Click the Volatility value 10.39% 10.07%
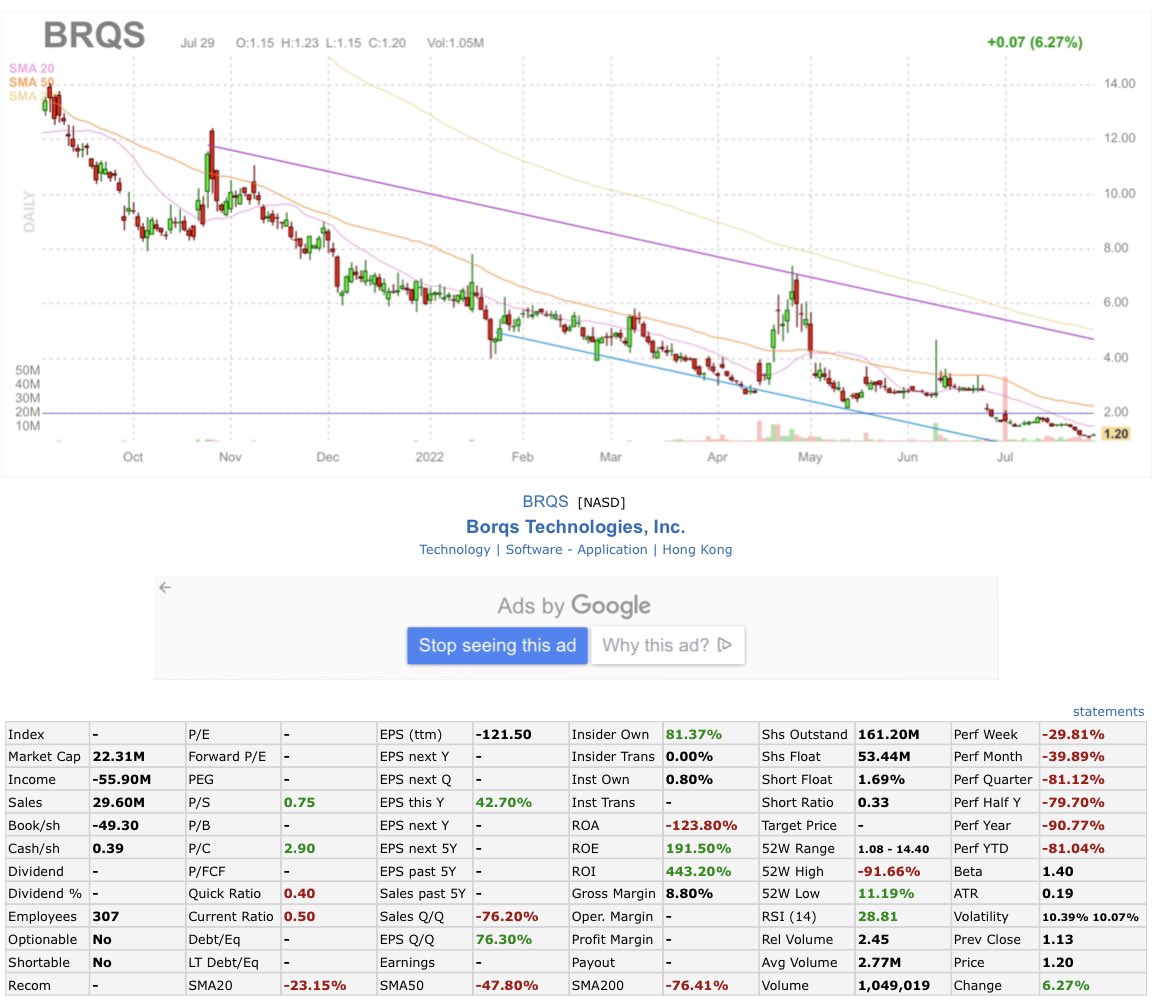Viewport: 1170px width, 1008px height. point(1091,917)
